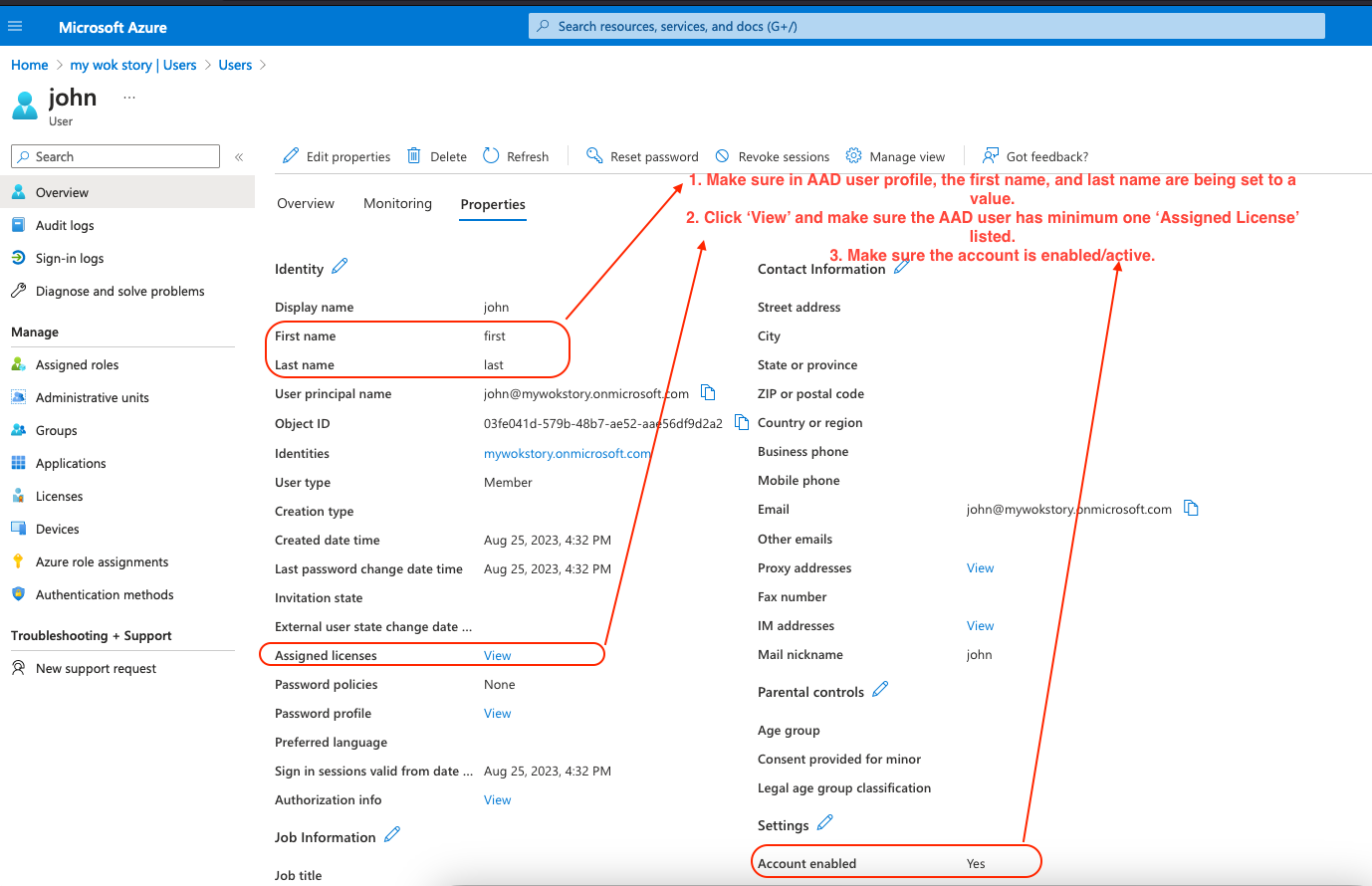Screen dimensions: 1372x886
Task: View Password profile
Action: (x=497, y=713)
